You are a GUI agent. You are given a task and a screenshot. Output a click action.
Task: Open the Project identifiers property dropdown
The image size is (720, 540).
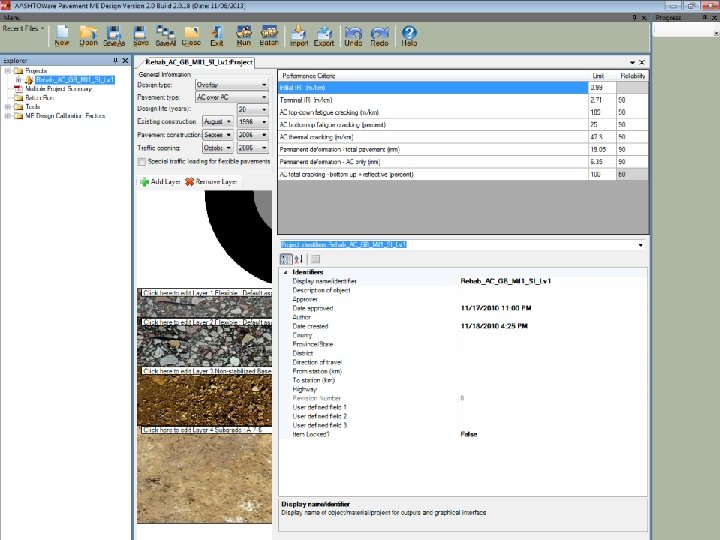coord(641,244)
